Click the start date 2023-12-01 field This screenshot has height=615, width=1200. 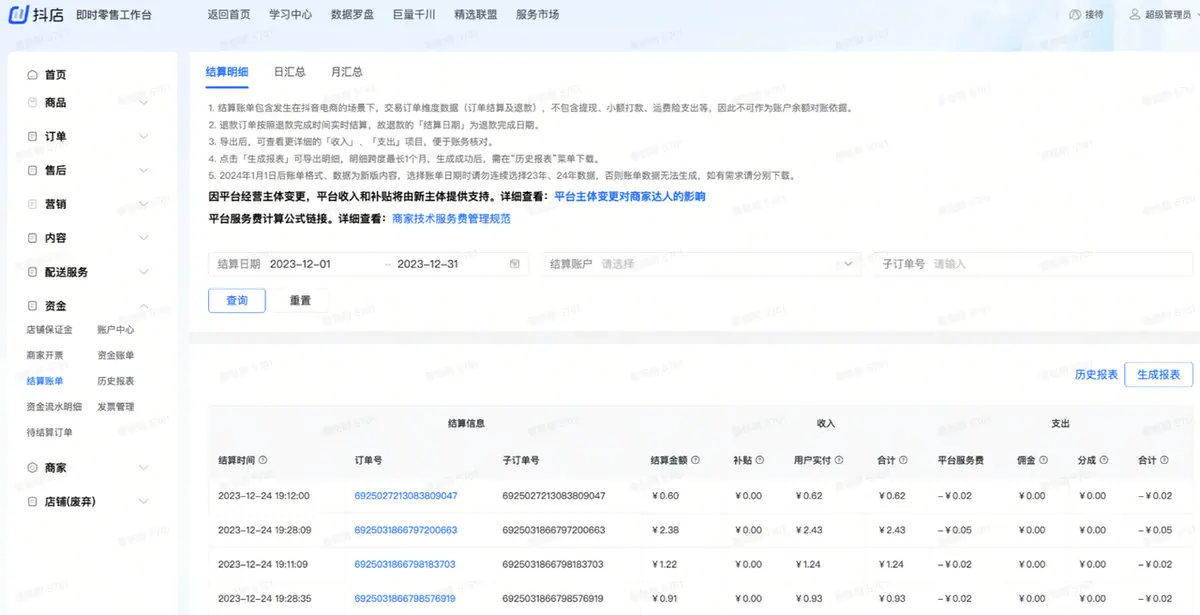pos(300,264)
